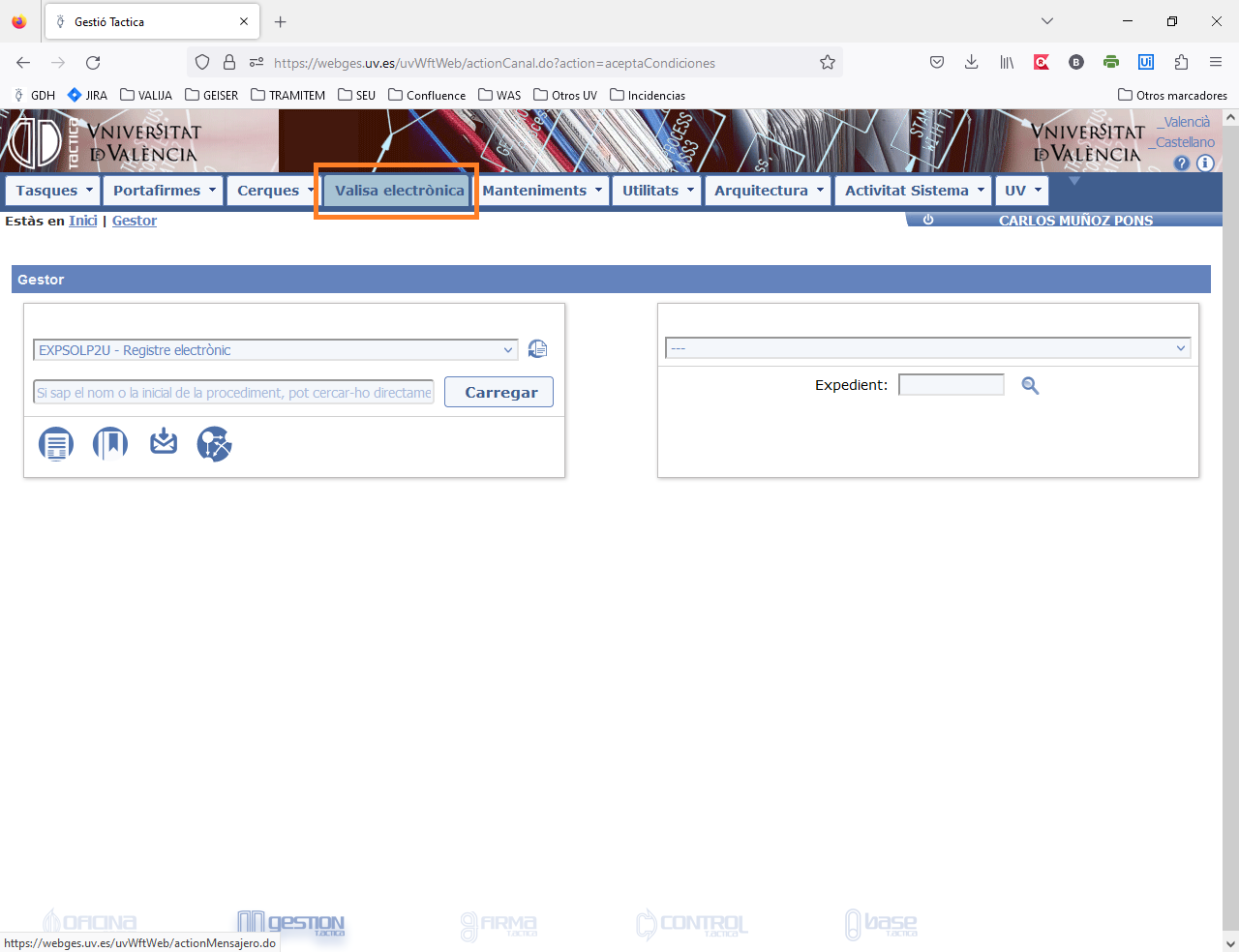Click the magnifier to search expedient
This screenshot has height=952, width=1239.
click(1030, 385)
